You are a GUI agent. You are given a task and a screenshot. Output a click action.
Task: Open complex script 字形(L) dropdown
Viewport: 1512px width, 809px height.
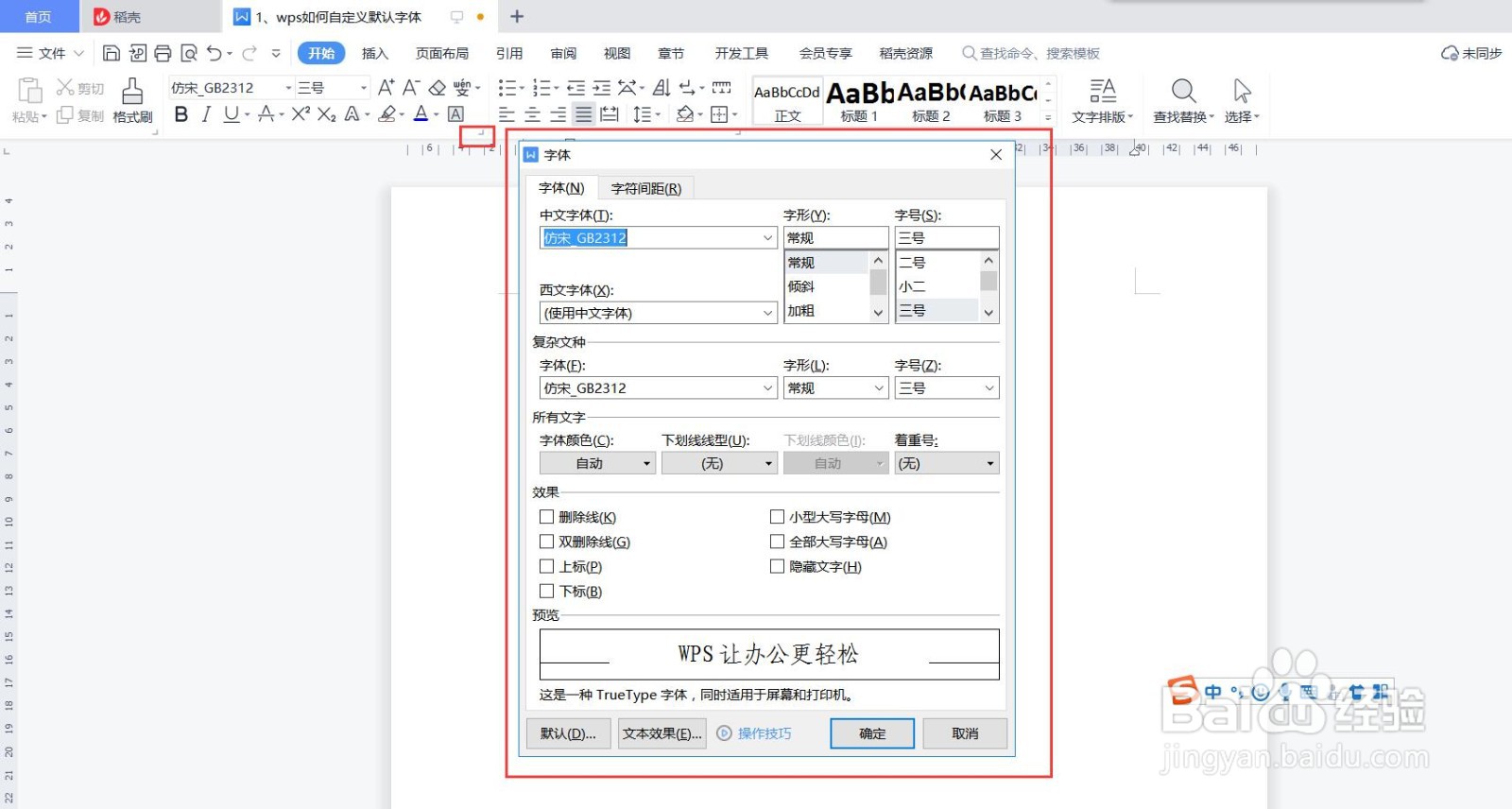879,388
